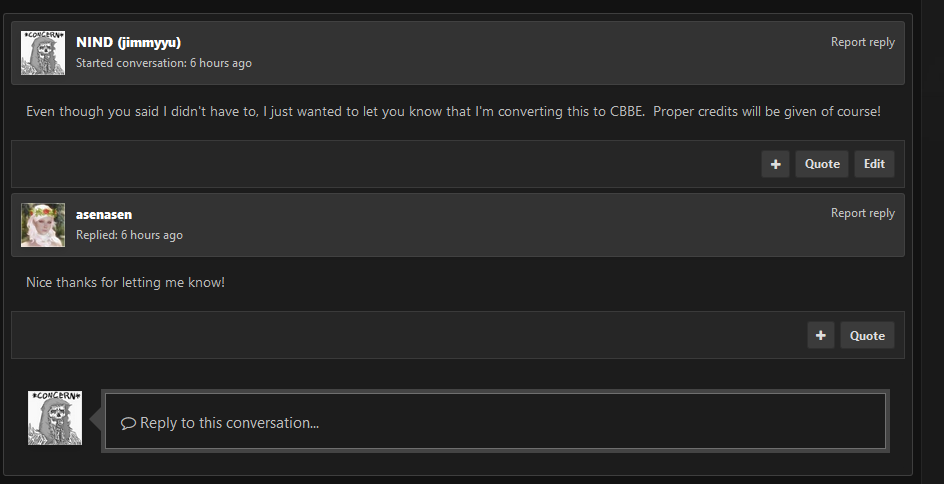Click the page scrollbar track at right edge
Image resolution: width=944 pixels, height=484 pixels.
click(933, 242)
